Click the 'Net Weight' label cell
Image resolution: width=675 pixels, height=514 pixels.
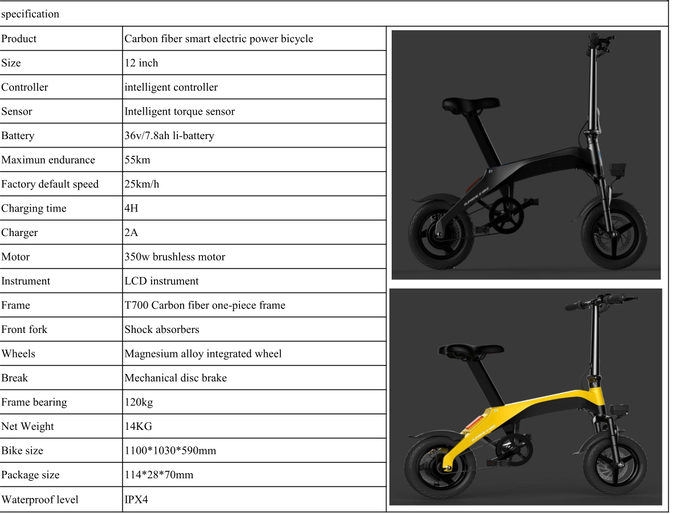(x=61, y=426)
